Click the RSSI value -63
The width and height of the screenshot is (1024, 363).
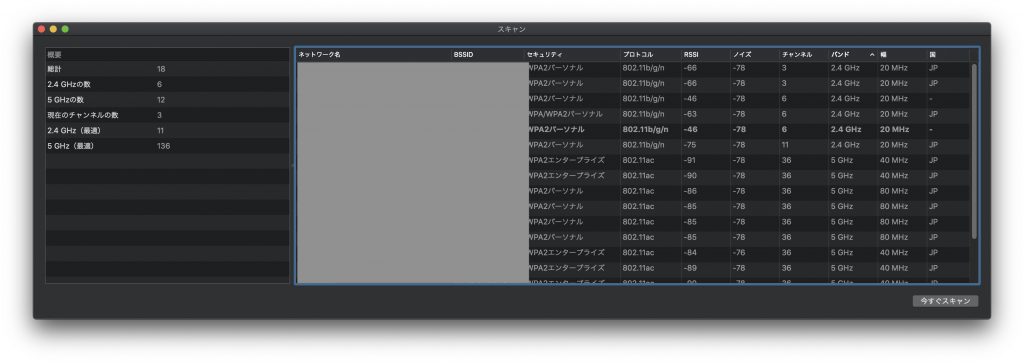[690, 114]
